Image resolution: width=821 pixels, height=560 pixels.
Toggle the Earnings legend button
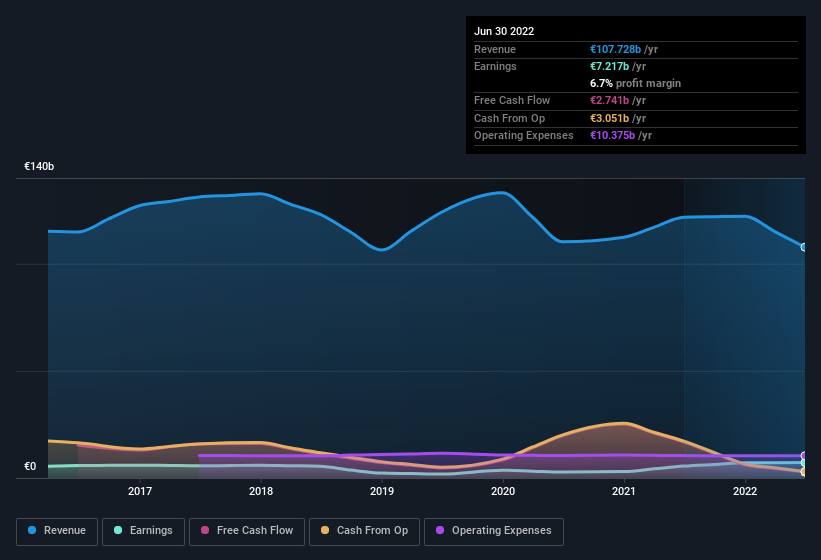(x=143, y=532)
